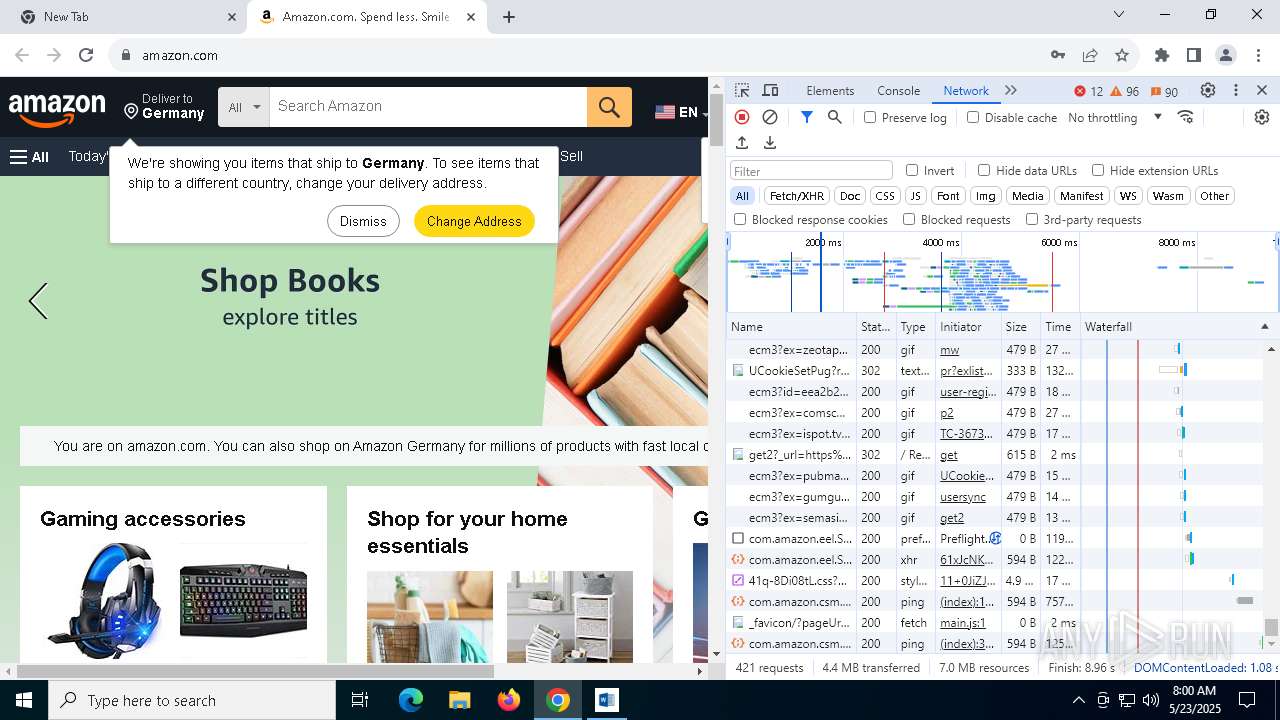Check 3rd-party requests checkbox
This screenshot has height=720, width=1280.
(x=1032, y=219)
